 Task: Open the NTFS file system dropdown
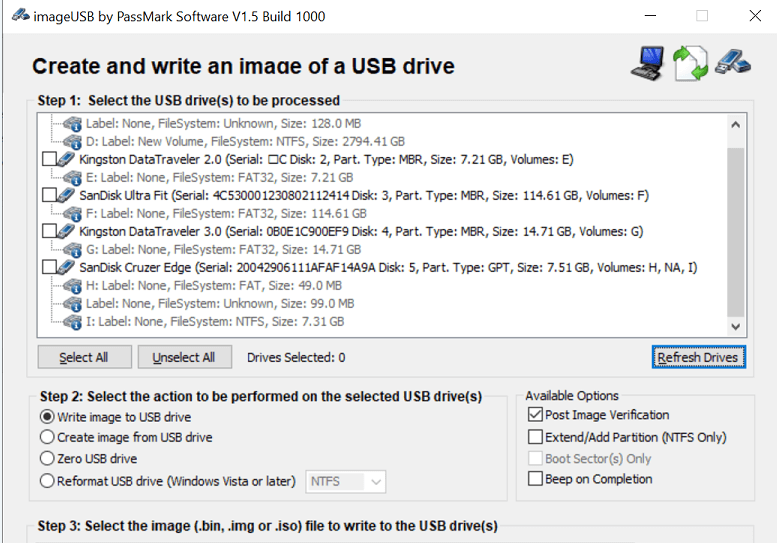346,481
